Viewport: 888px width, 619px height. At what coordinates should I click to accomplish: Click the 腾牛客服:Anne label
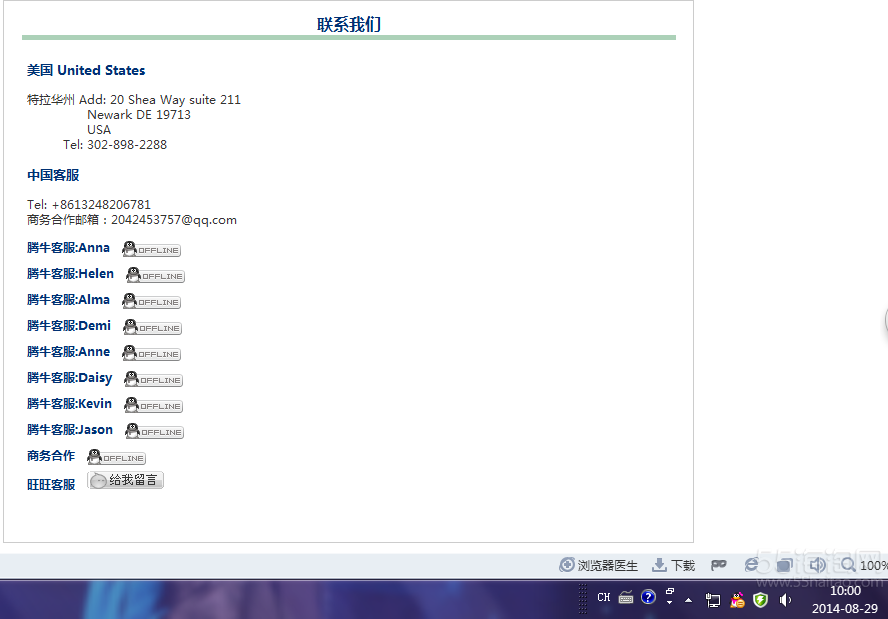[69, 352]
